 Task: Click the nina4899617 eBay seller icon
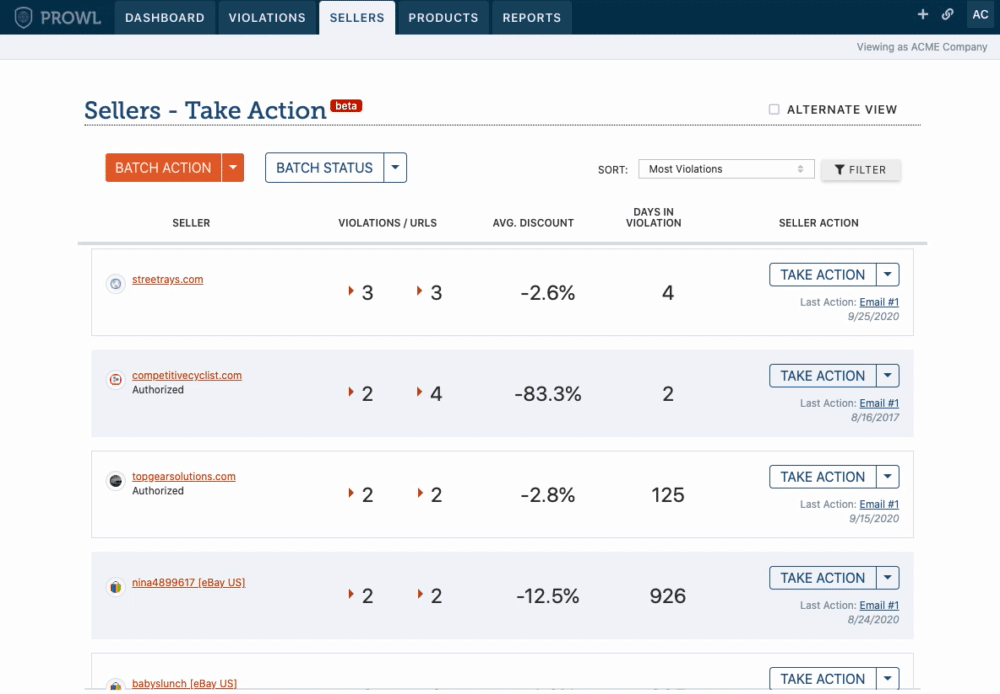(115, 586)
